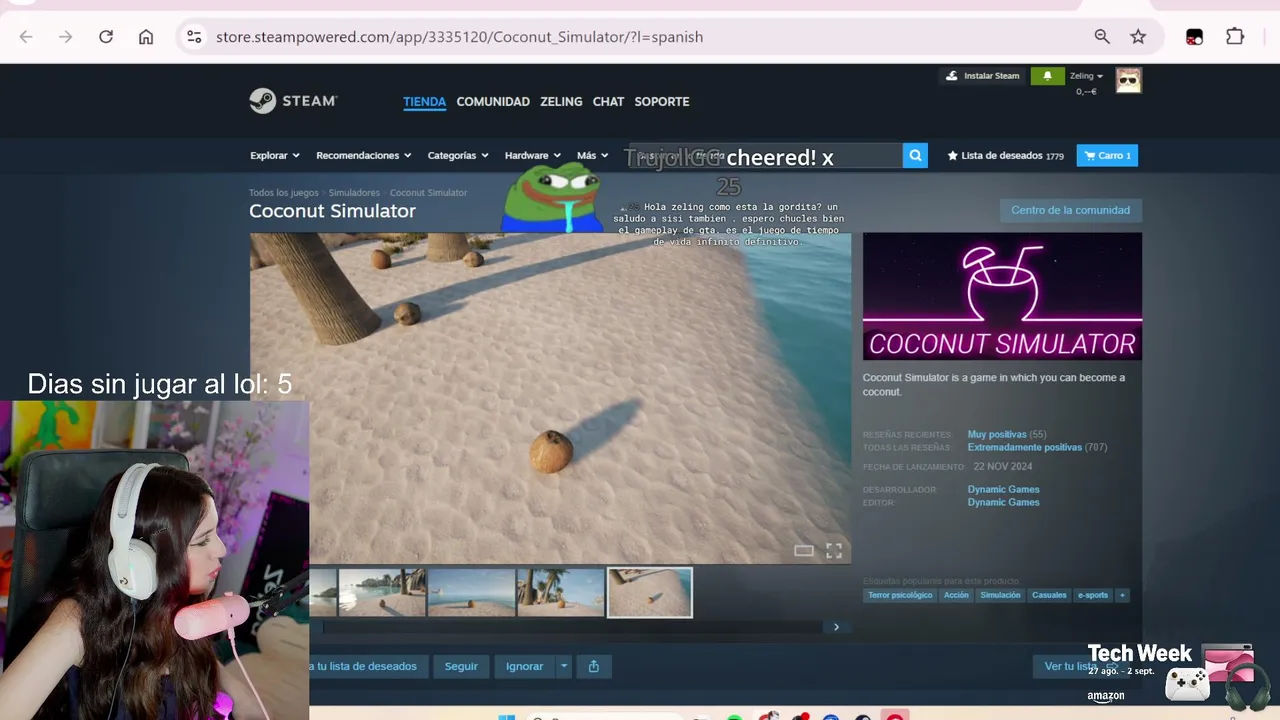The width and height of the screenshot is (1280, 720).
Task: Open the CHAT tab
Action: (608, 101)
